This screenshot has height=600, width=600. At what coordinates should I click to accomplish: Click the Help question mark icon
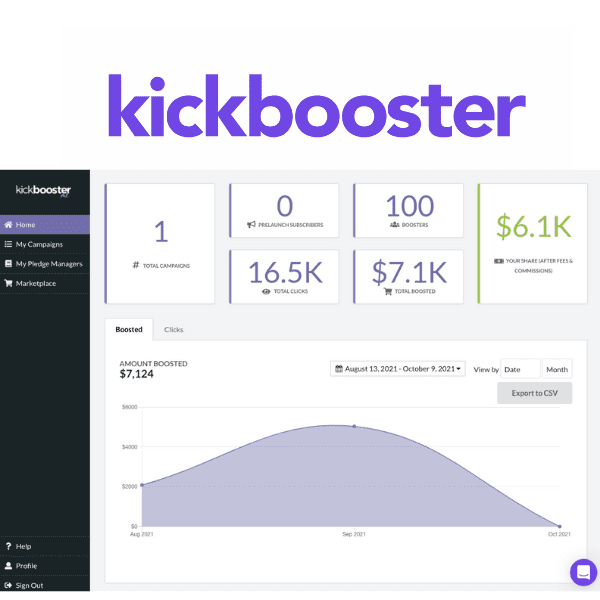coord(8,546)
